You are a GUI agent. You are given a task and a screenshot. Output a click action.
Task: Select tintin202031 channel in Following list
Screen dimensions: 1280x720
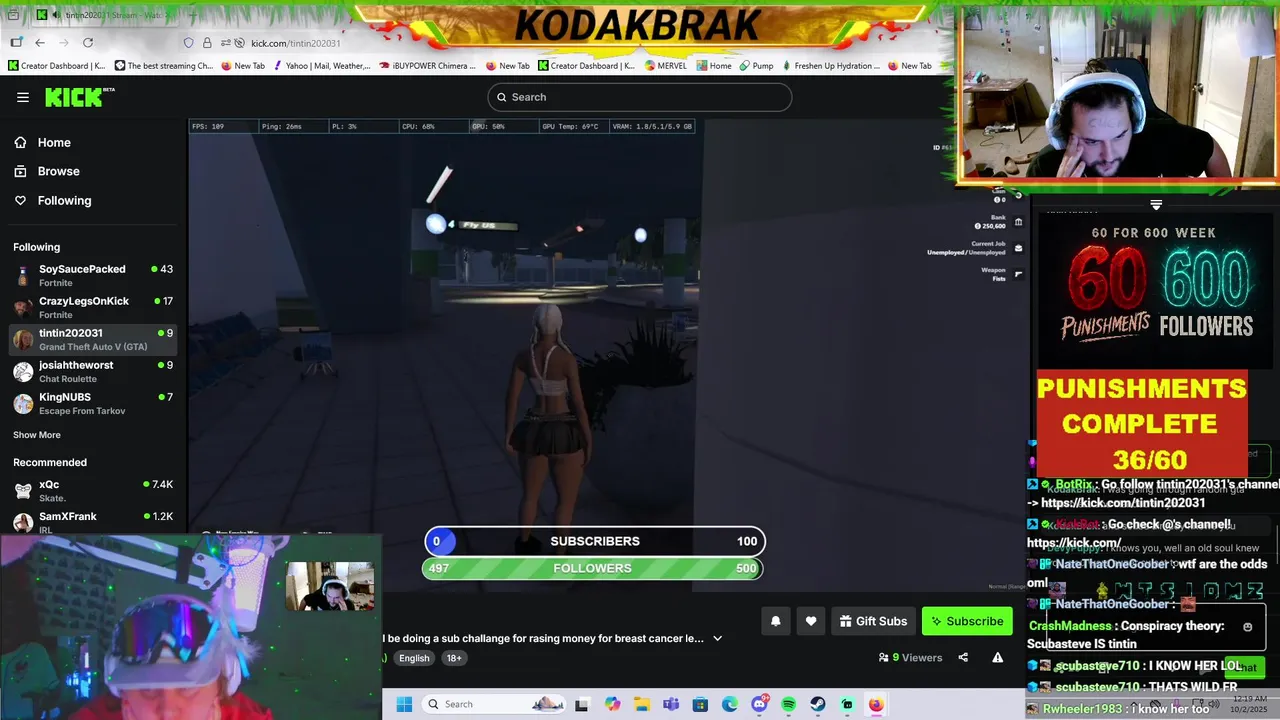click(x=93, y=339)
